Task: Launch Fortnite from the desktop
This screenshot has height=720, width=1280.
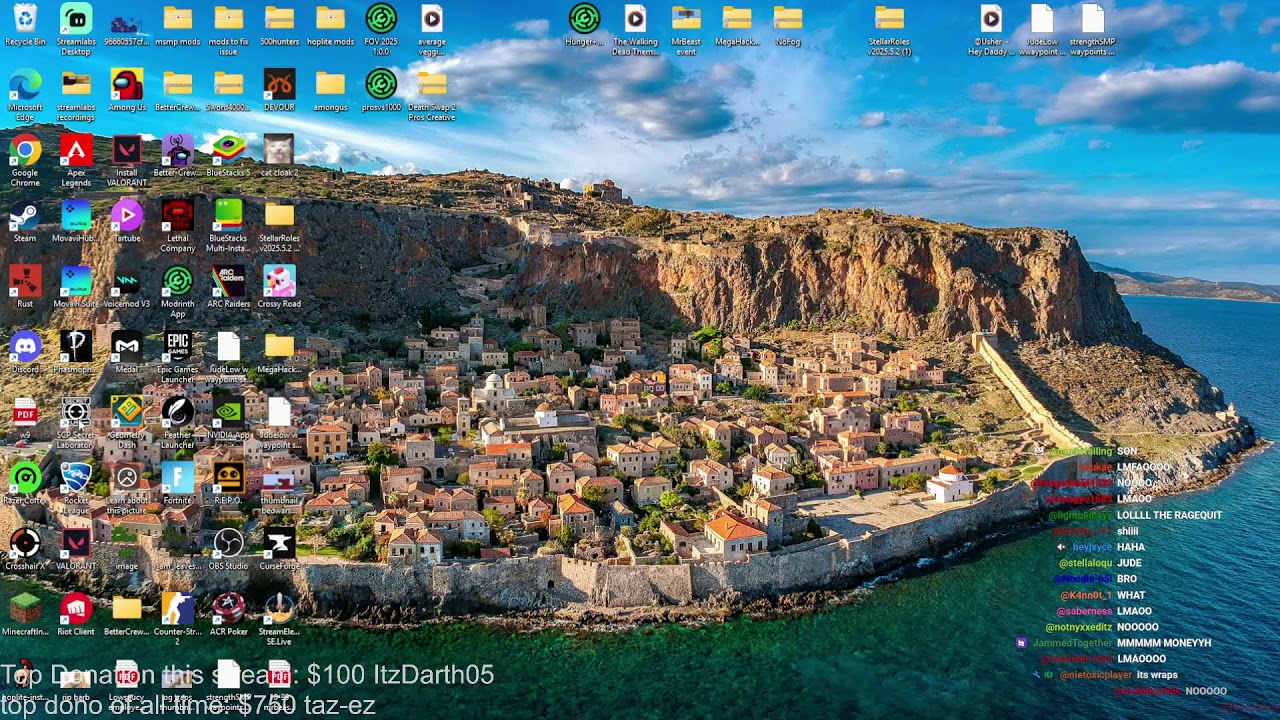Action: (x=178, y=477)
